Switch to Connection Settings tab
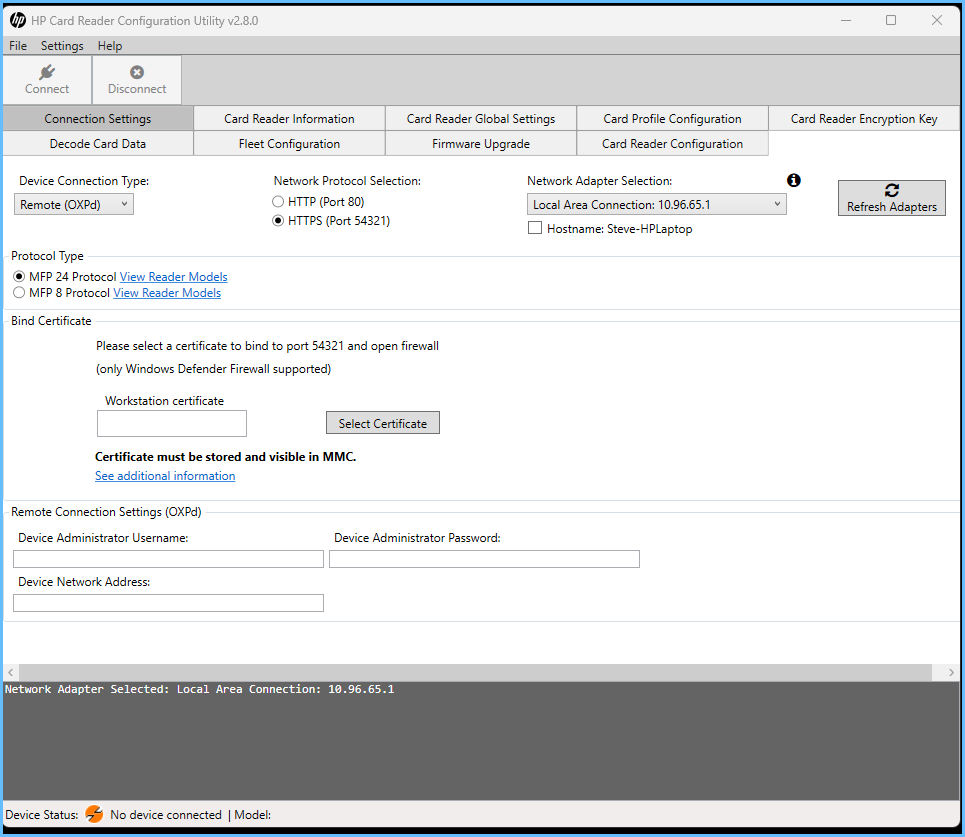 pyautogui.click(x=98, y=118)
